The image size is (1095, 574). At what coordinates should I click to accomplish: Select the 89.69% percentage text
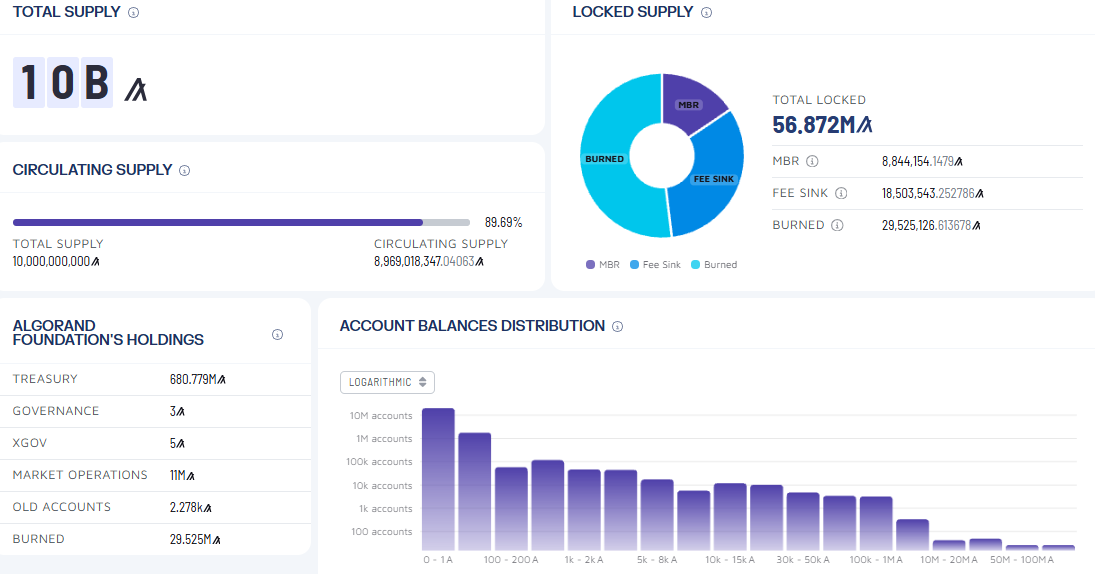pos(504,223)
